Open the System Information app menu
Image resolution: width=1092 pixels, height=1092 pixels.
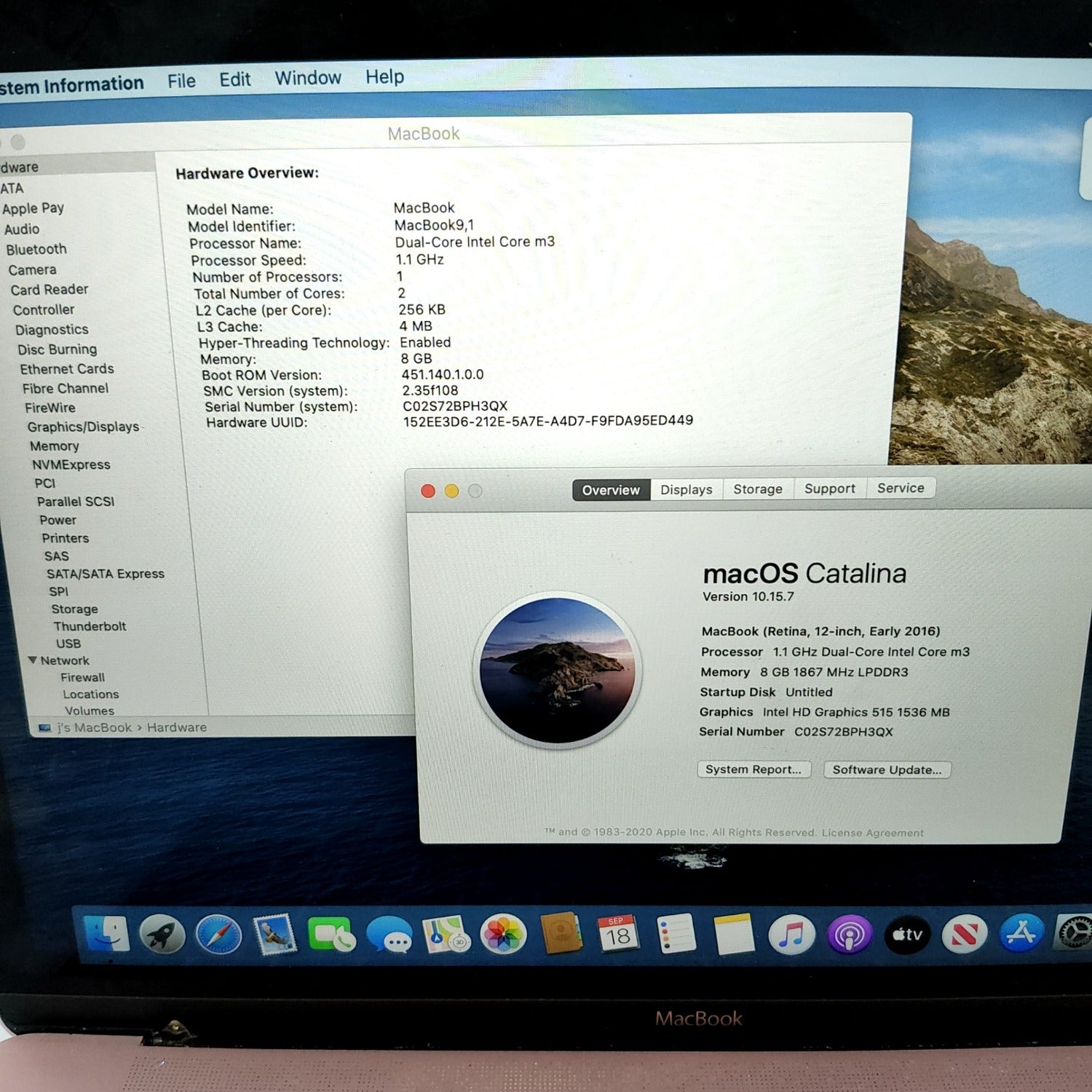coord(71,85)
